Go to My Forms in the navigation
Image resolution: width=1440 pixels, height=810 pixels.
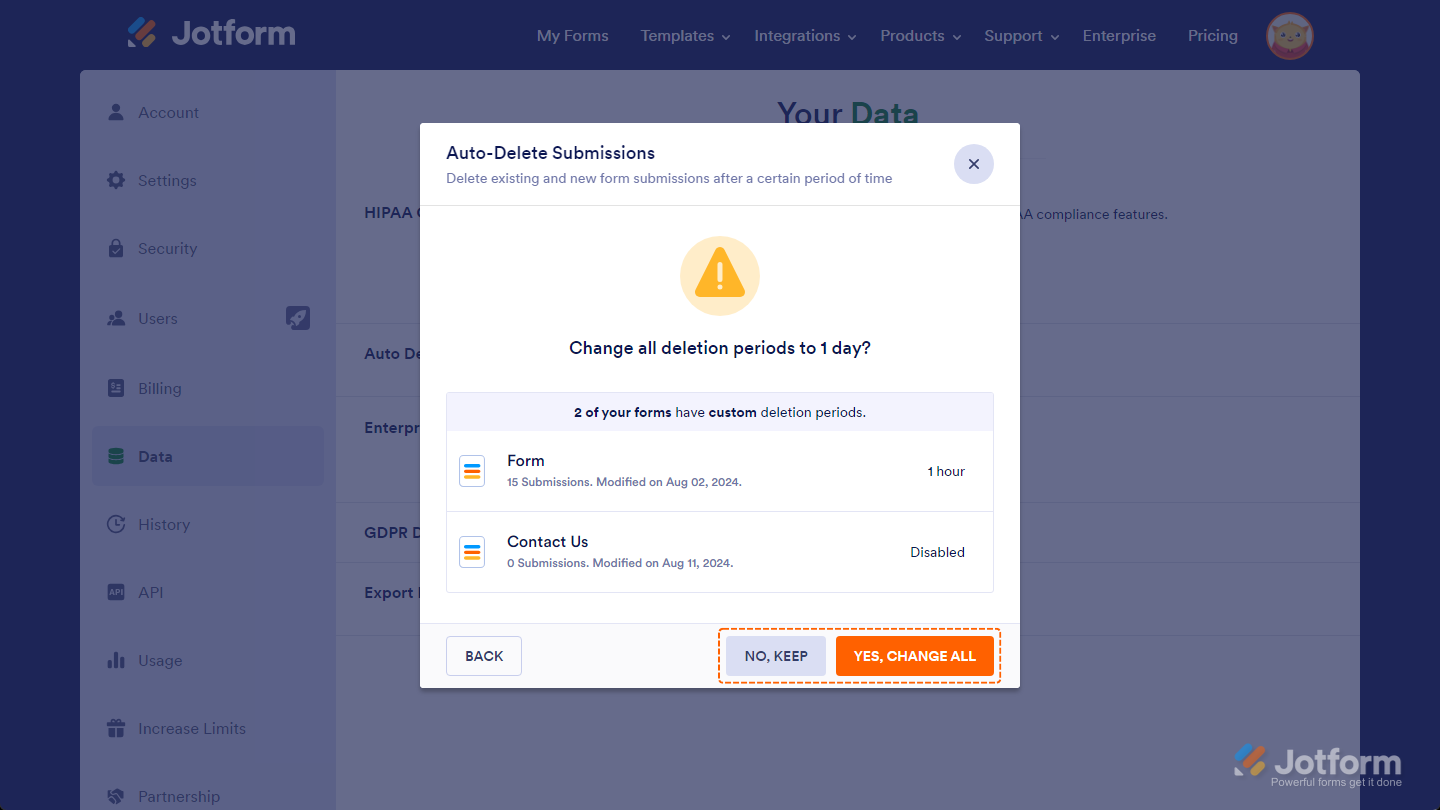pyautogui.click(x=572, y=35)
